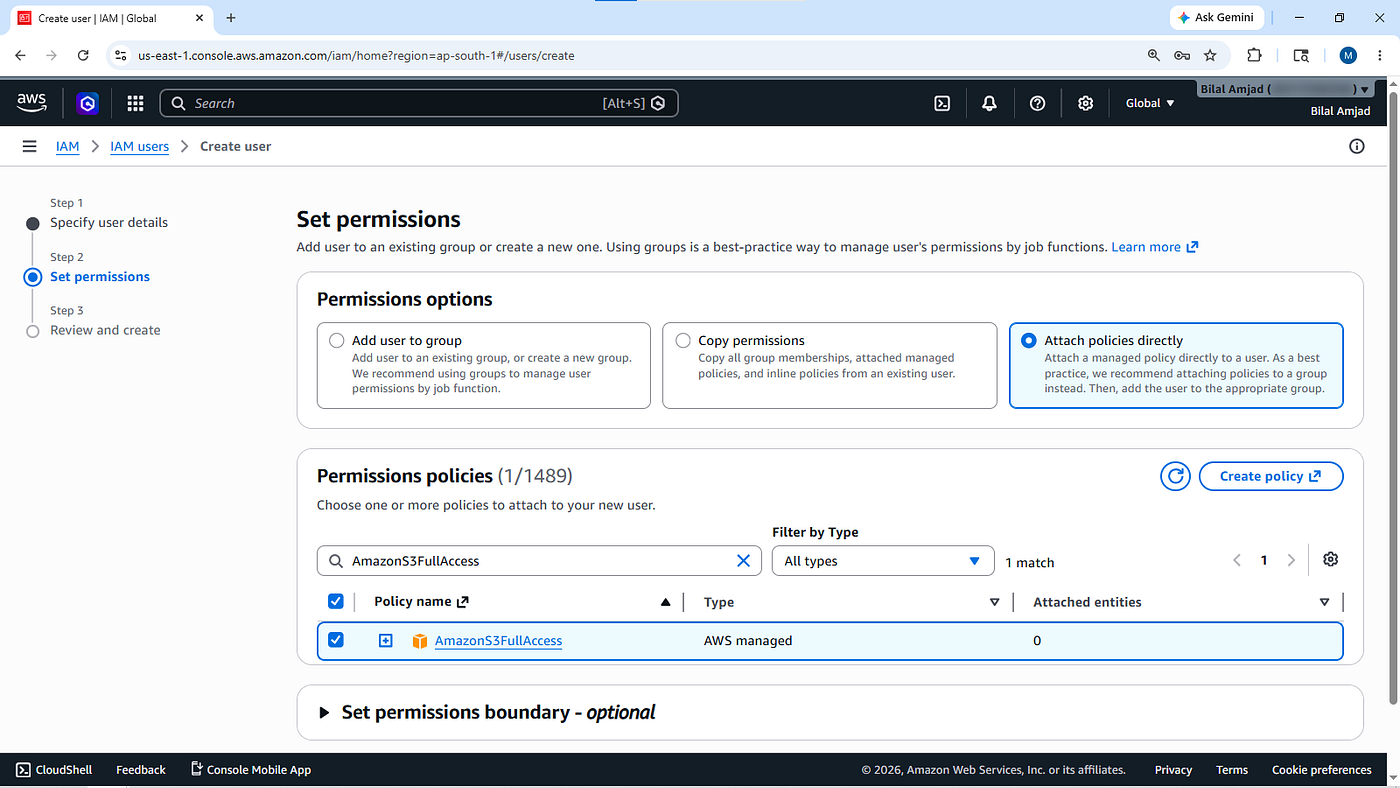Expand Set permissions boundary section
Image resolution: width=1400 pixels, height=788 pixels.
click(324, 713)
